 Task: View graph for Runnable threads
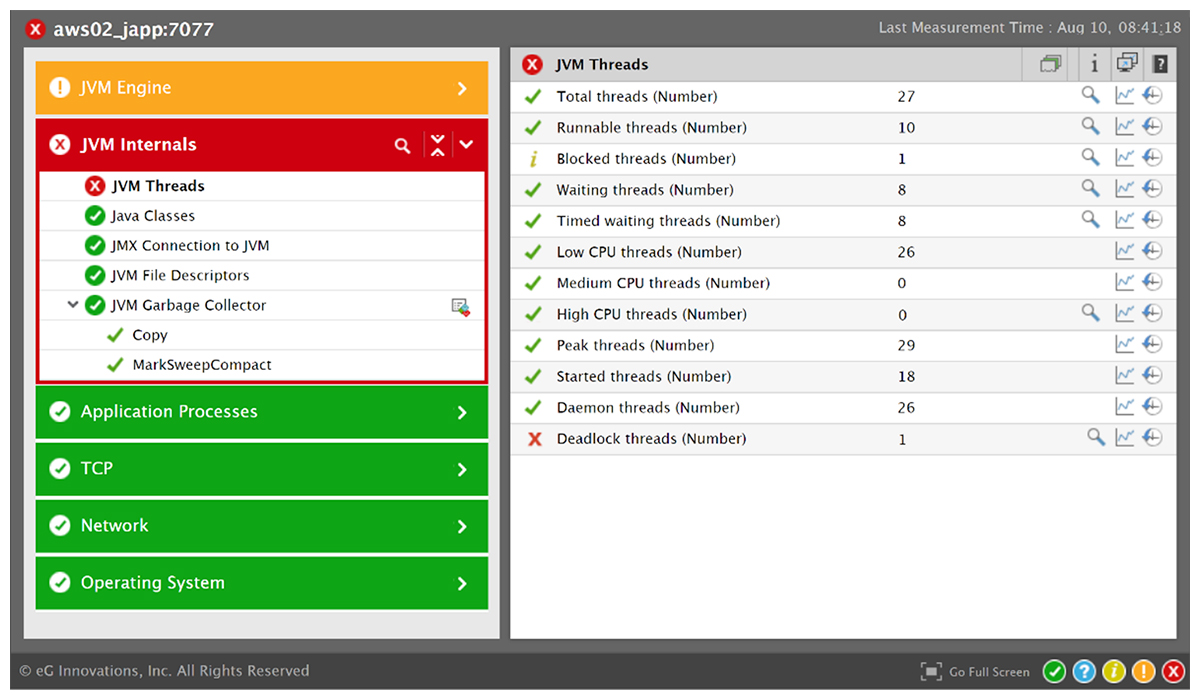(x=1125, y=127)
